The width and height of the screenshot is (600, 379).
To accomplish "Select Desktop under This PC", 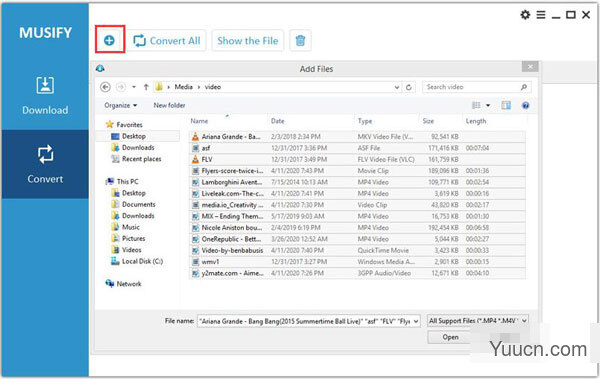I will pos(128,193).
